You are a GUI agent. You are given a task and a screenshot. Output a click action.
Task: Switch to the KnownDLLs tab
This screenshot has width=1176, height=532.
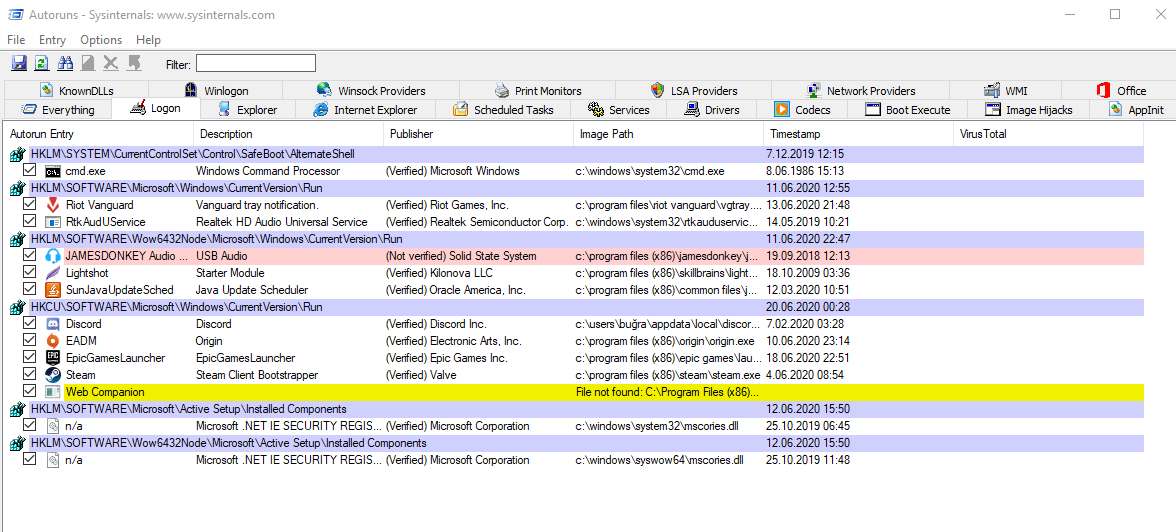[76, 91]
